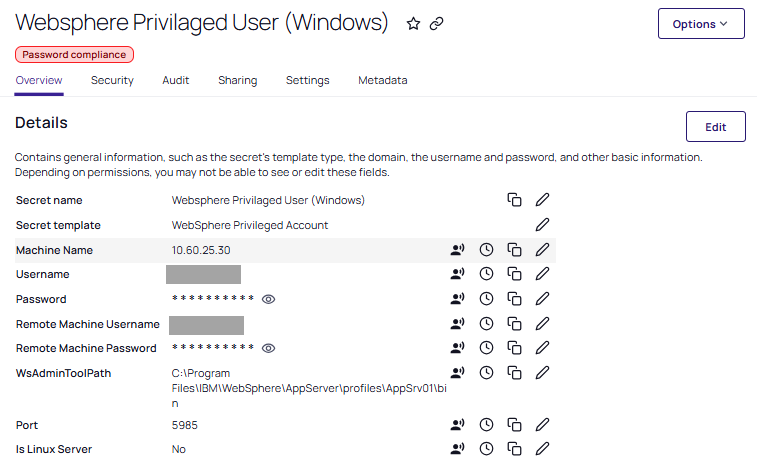This screenshot has height=471, width=757.
Task: Open the Audit tab
Action: point(176,80)
